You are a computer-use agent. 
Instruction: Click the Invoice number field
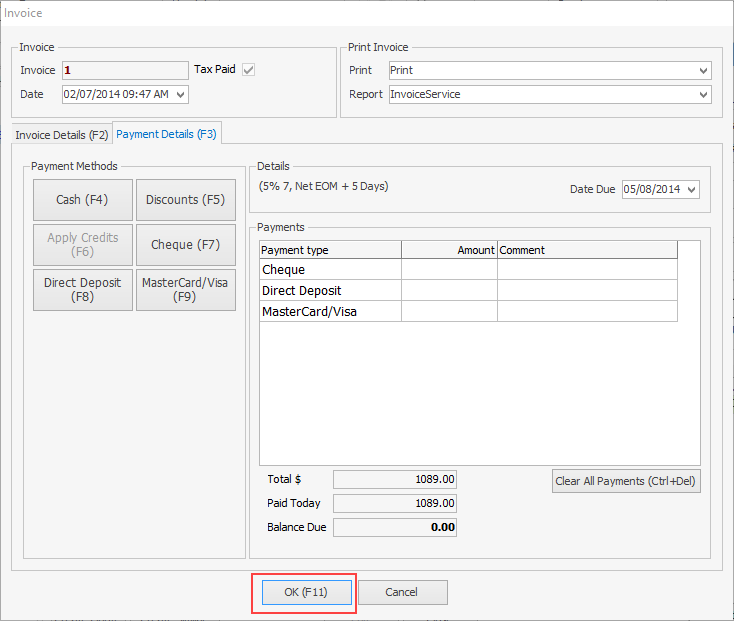pyautogui.click(x=125, y=70)
